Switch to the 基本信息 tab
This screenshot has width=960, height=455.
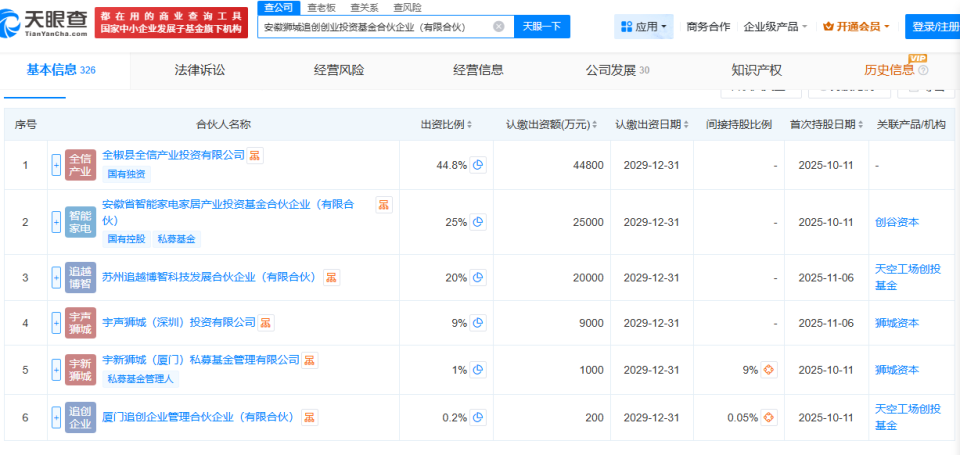point(61,70)
